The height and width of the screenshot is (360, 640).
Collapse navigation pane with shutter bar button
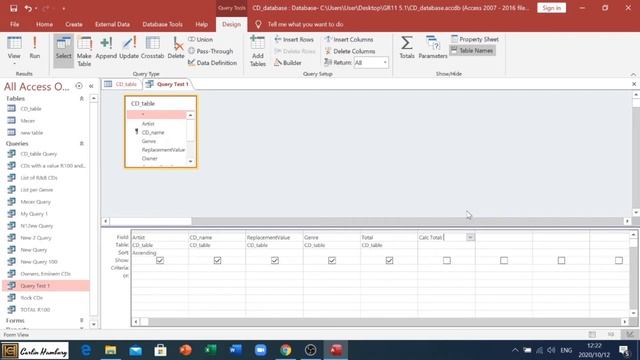click(91, 86)
